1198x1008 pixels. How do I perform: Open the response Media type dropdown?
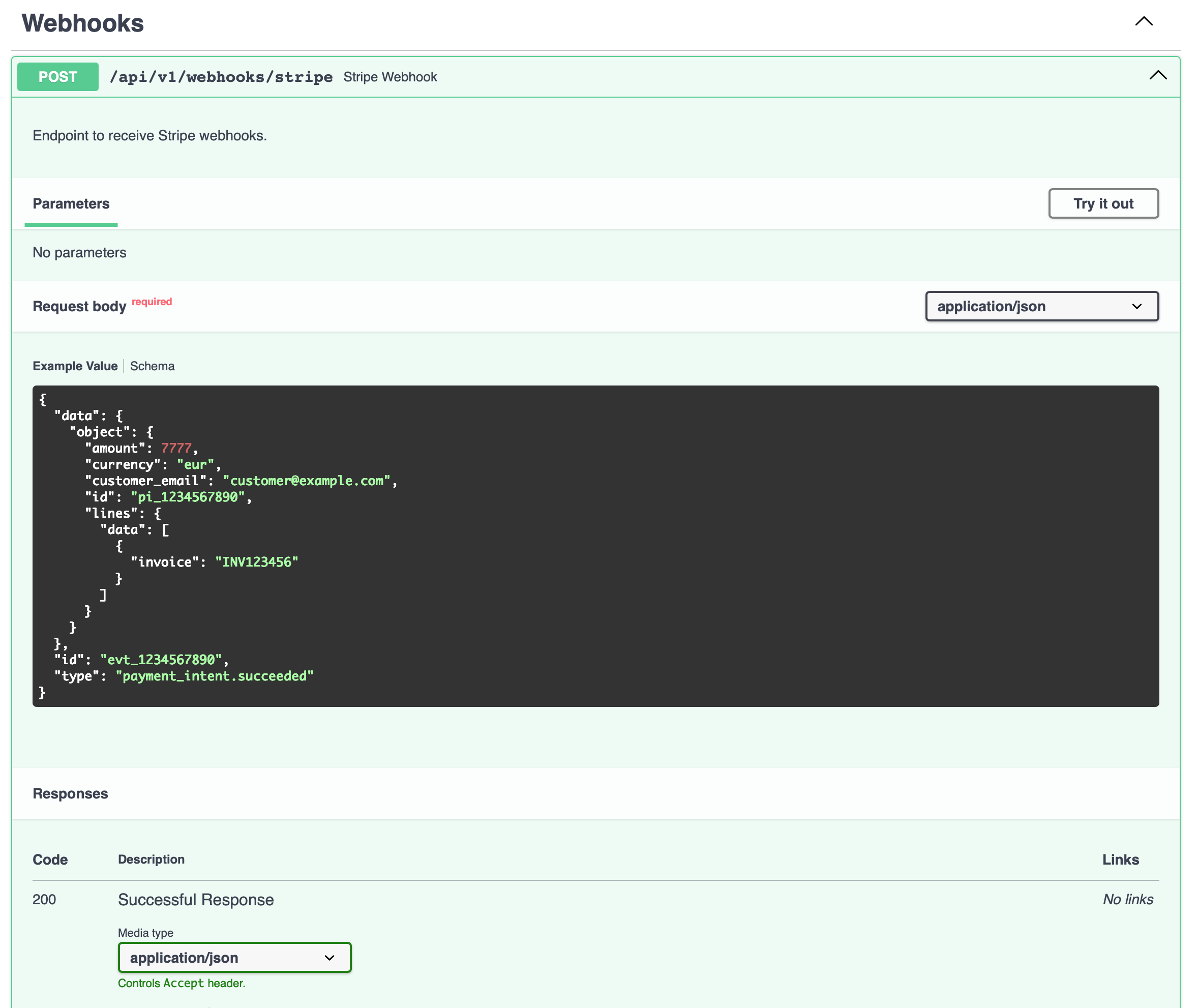(234, 957)
